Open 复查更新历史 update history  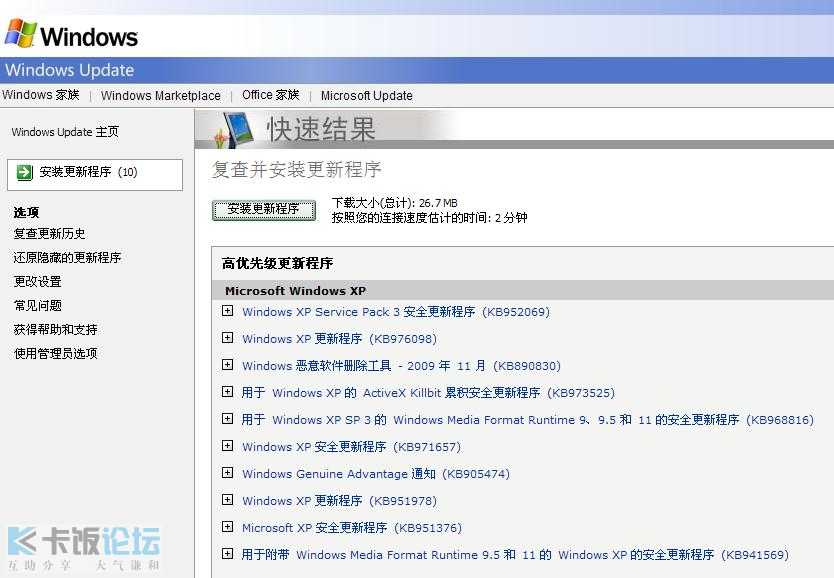click(49, 233)
